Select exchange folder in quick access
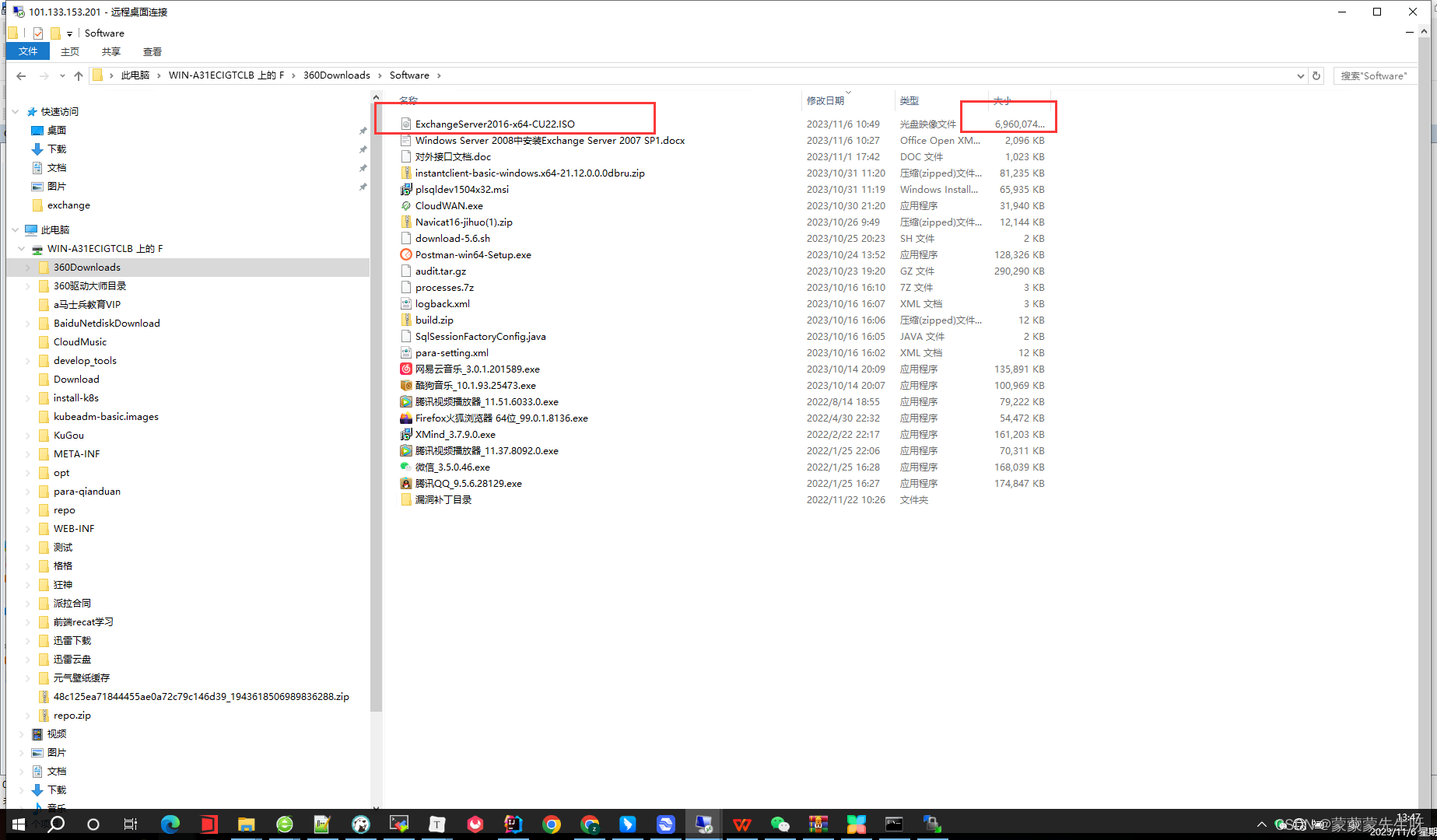The width and height of the screenshot is (1437, 840). pos(68,205)
